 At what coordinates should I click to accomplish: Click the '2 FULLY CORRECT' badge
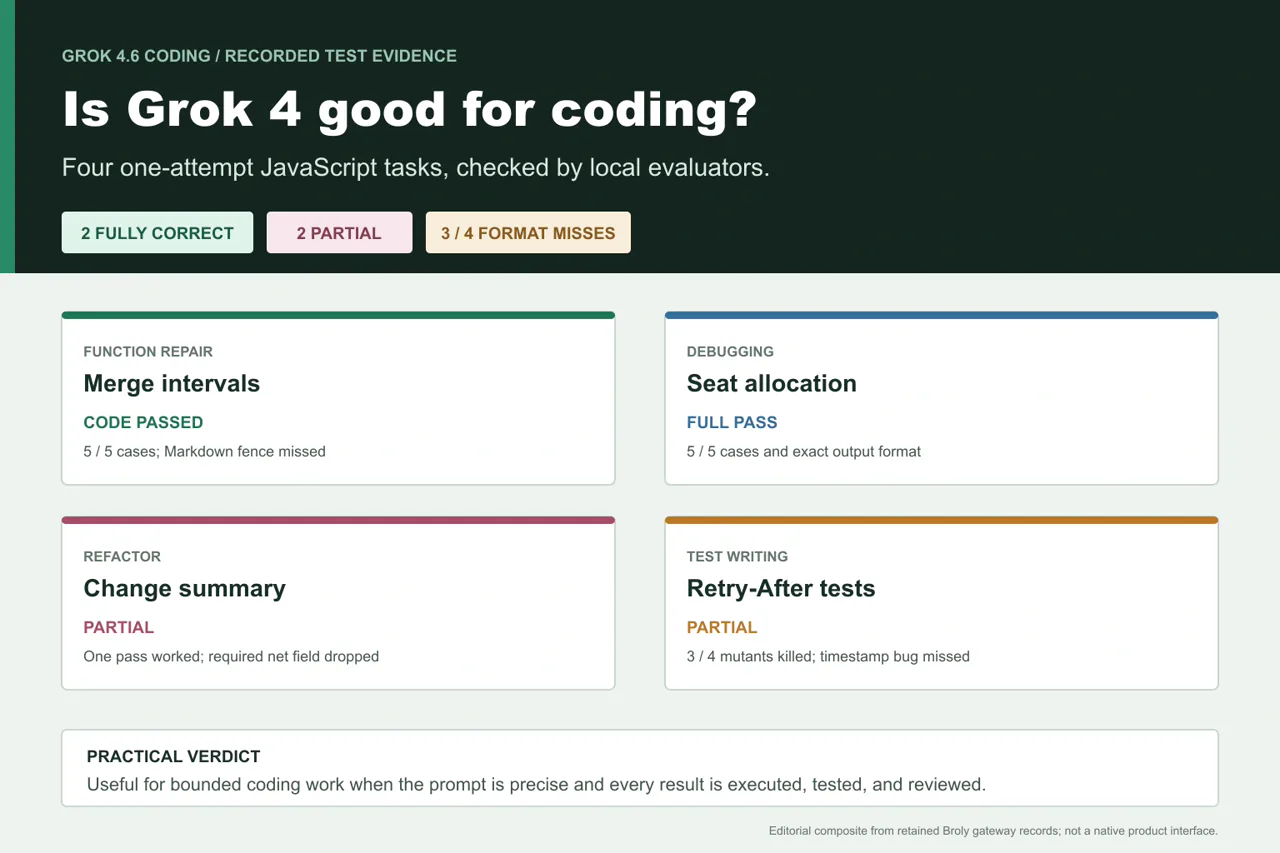pyautogui.click(x=157, y=232)
